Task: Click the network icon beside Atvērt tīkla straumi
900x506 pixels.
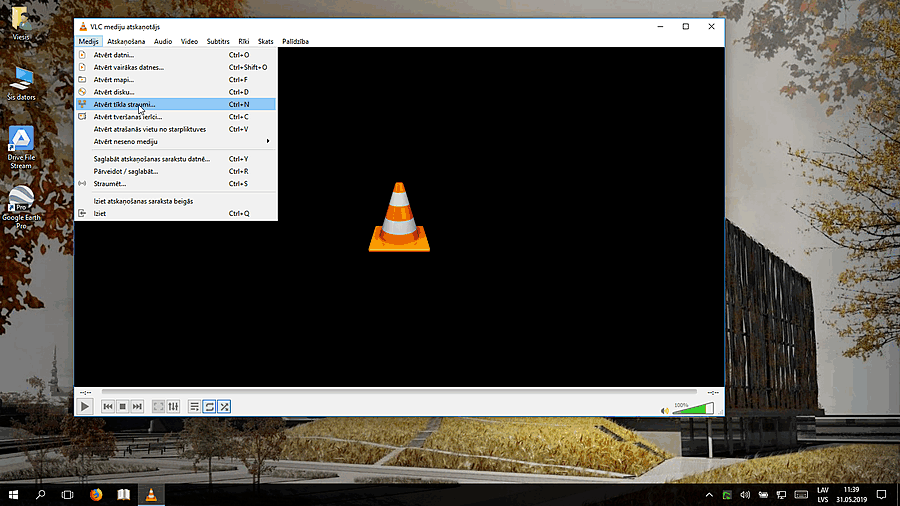Action: tap(82, 104)
